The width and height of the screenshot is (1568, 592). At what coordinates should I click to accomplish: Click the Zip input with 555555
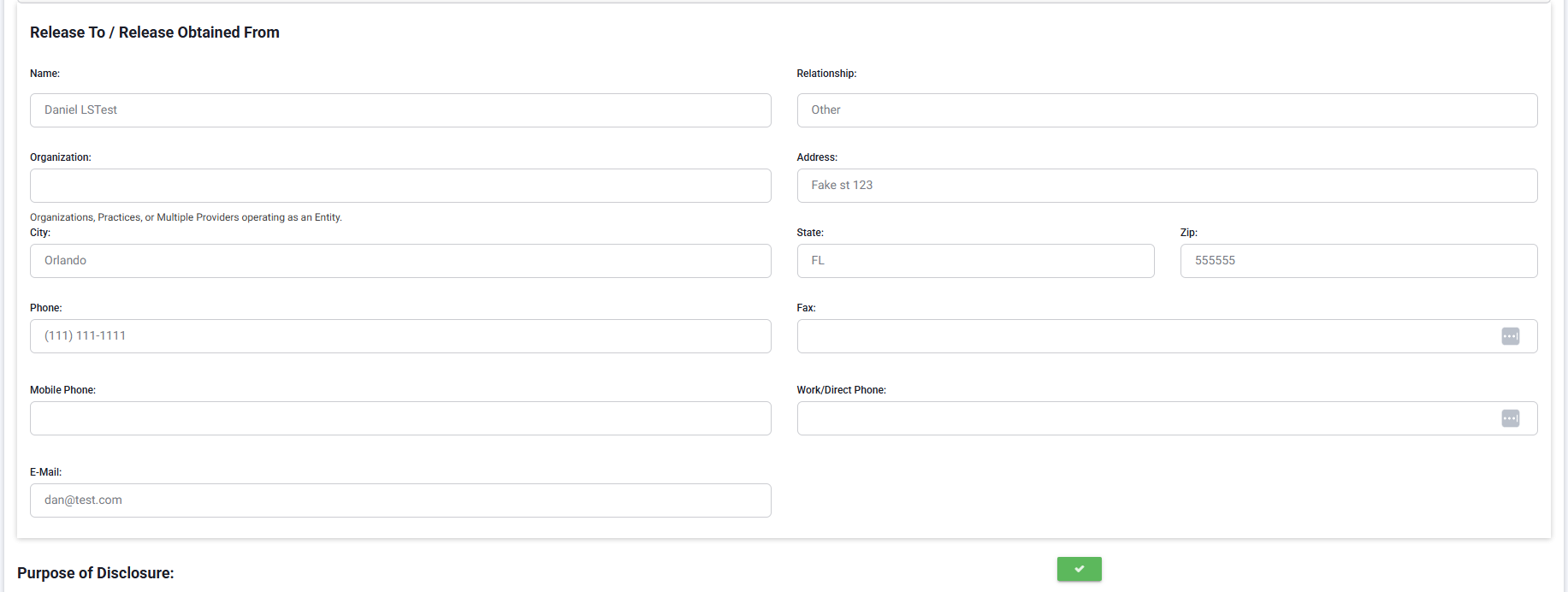pyautogui.click(x=1358, y=261)
